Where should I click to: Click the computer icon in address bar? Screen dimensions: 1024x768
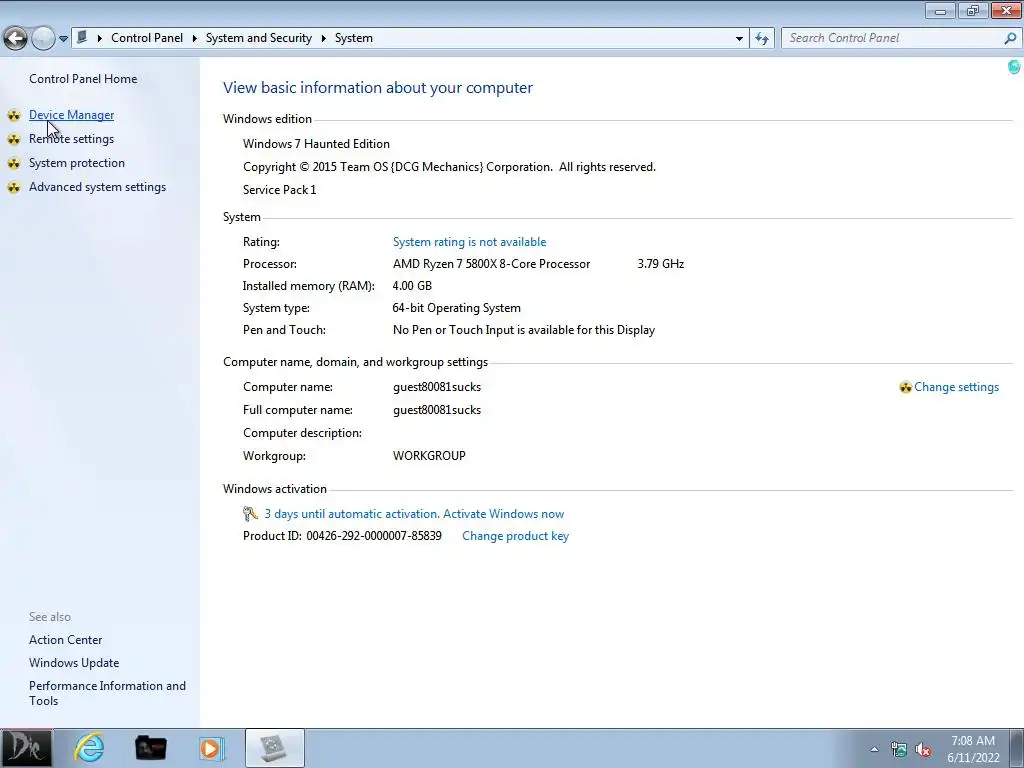click(x=82, y=37)
